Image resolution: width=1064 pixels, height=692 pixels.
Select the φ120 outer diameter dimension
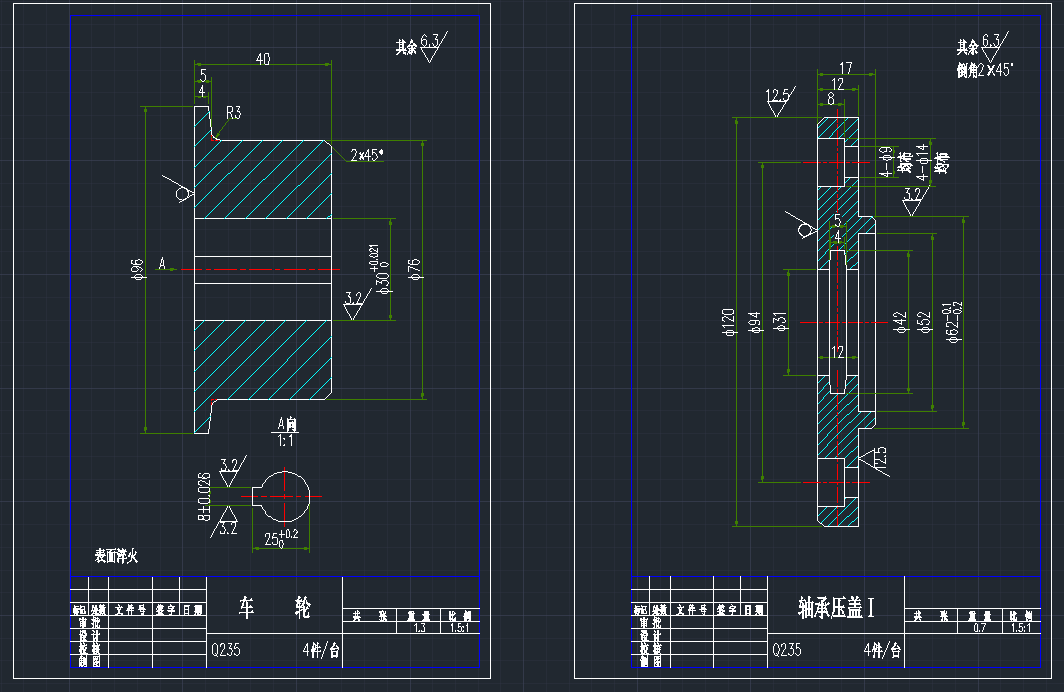pos(729,322)
